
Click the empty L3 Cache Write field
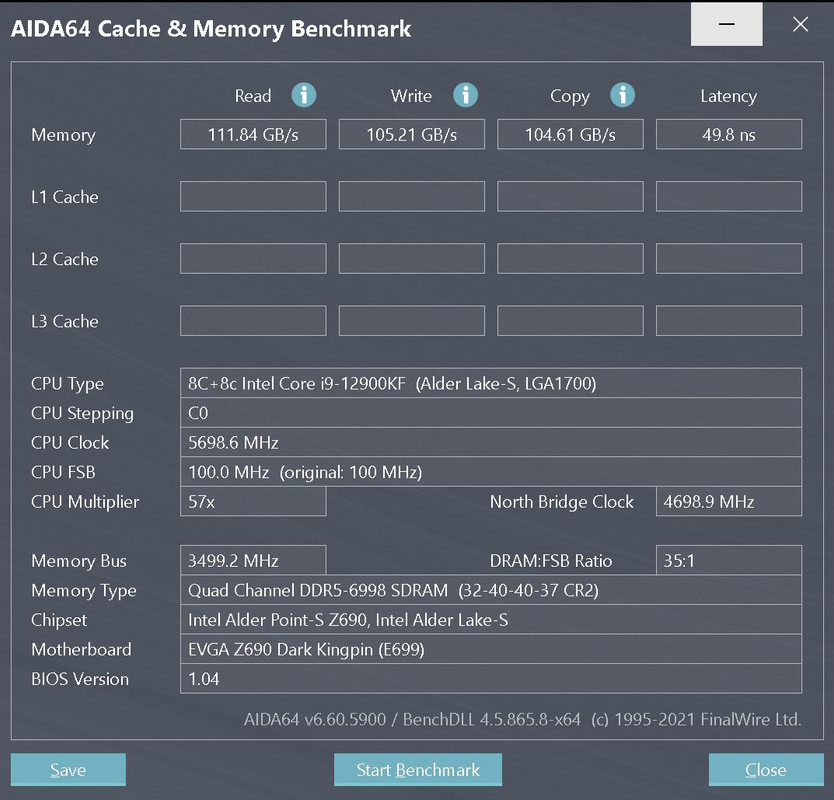coord(412,321)
